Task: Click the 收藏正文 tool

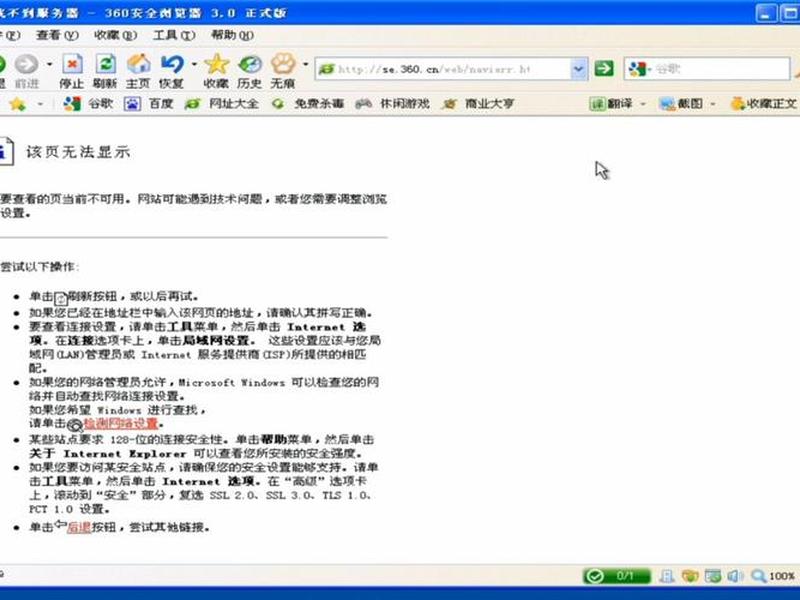Action: coord(764,104)
